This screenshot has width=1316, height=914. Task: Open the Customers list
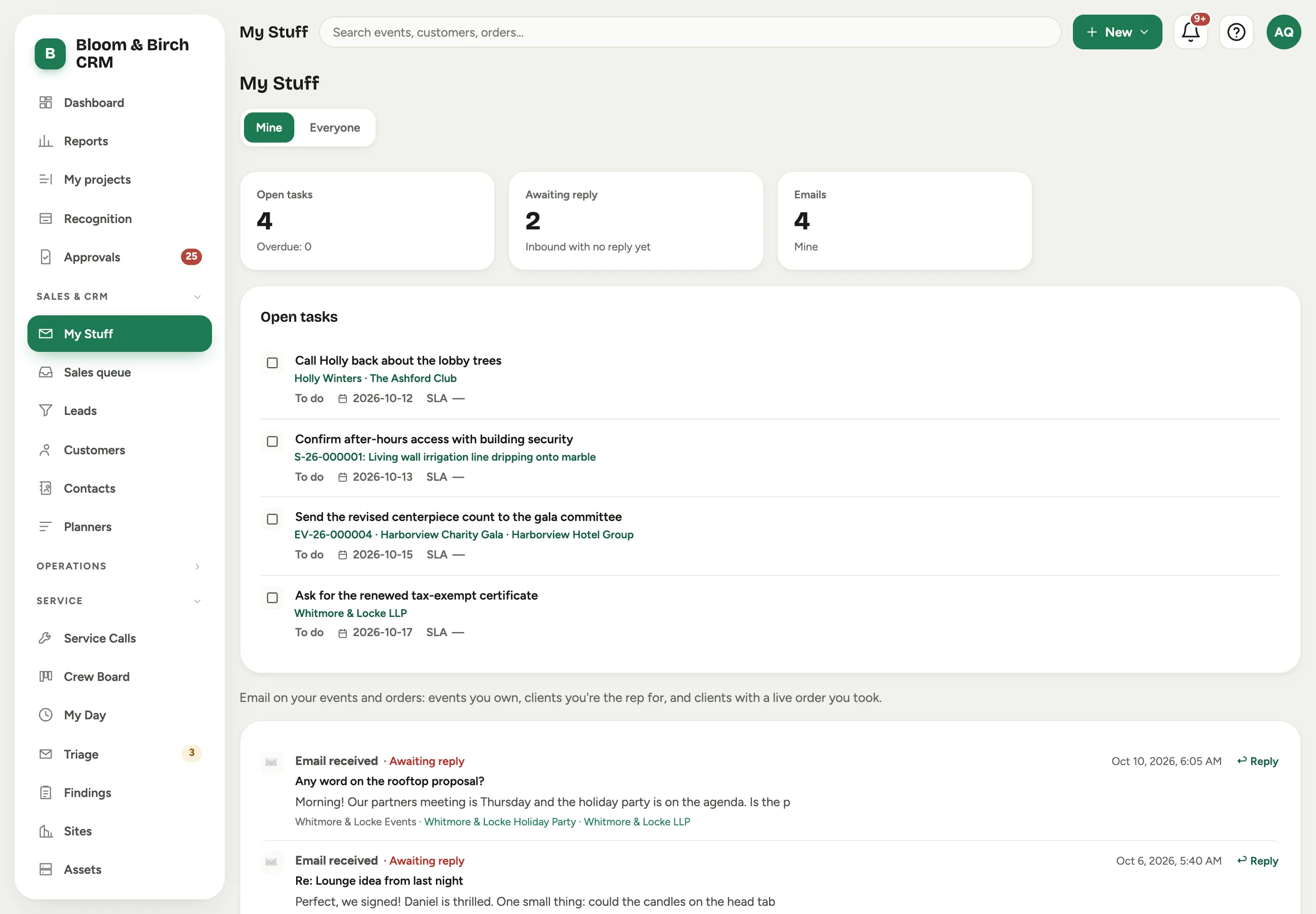(120, 450)
